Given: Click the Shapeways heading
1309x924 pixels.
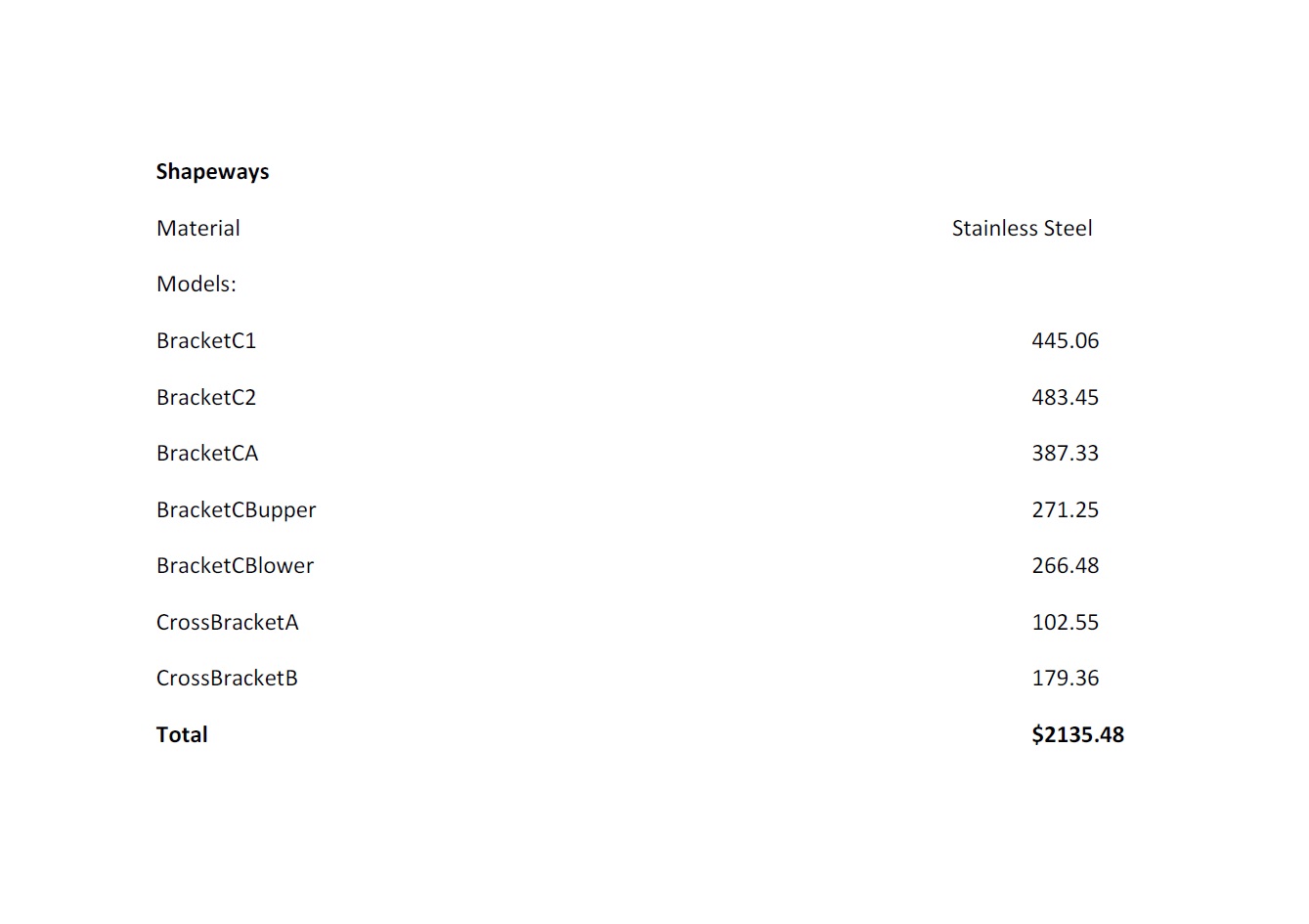Looking at the screenshot, I should pyautogui.click(x=212, y=172).
